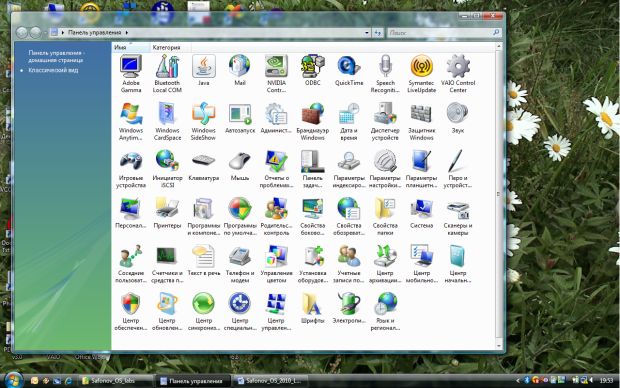Screen dimensions: 620x388
Task: Open Центр обновления Windows icon
Action: click(167, 311)
